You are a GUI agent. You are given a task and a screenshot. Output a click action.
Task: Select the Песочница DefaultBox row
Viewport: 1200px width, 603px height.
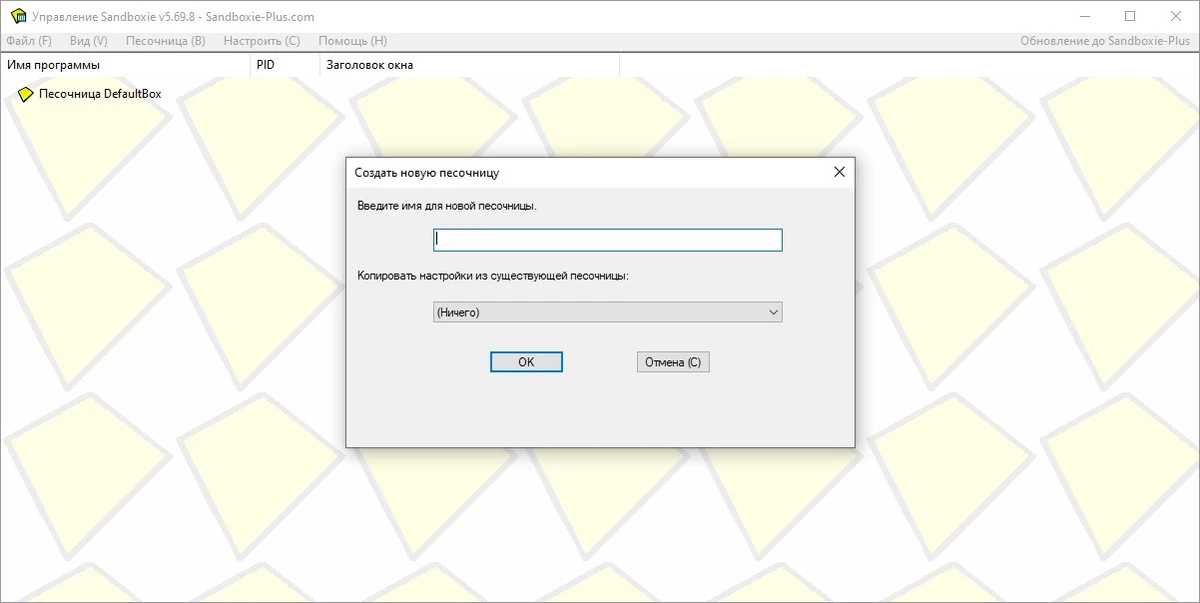(x=100, y=94)
